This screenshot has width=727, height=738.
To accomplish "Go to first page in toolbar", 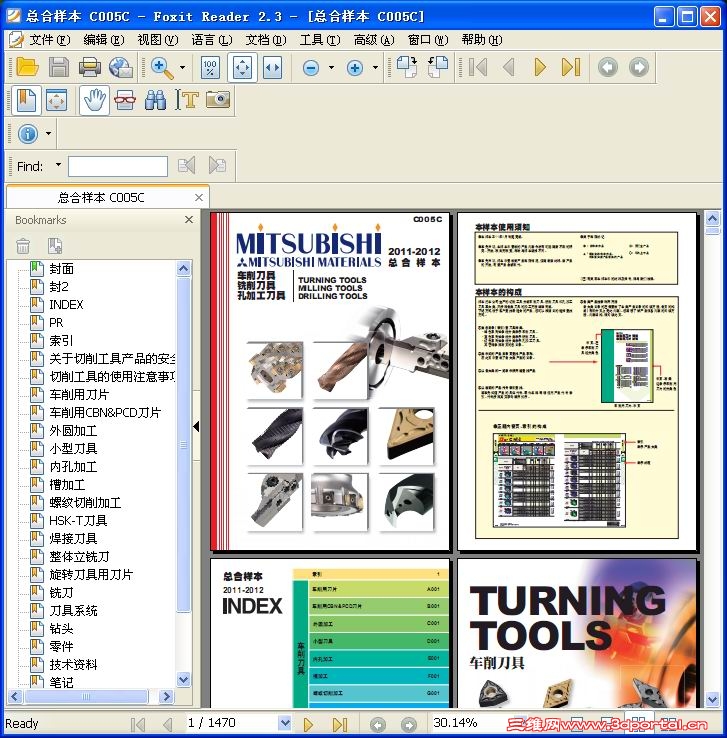I will click(x=478, y=67).
